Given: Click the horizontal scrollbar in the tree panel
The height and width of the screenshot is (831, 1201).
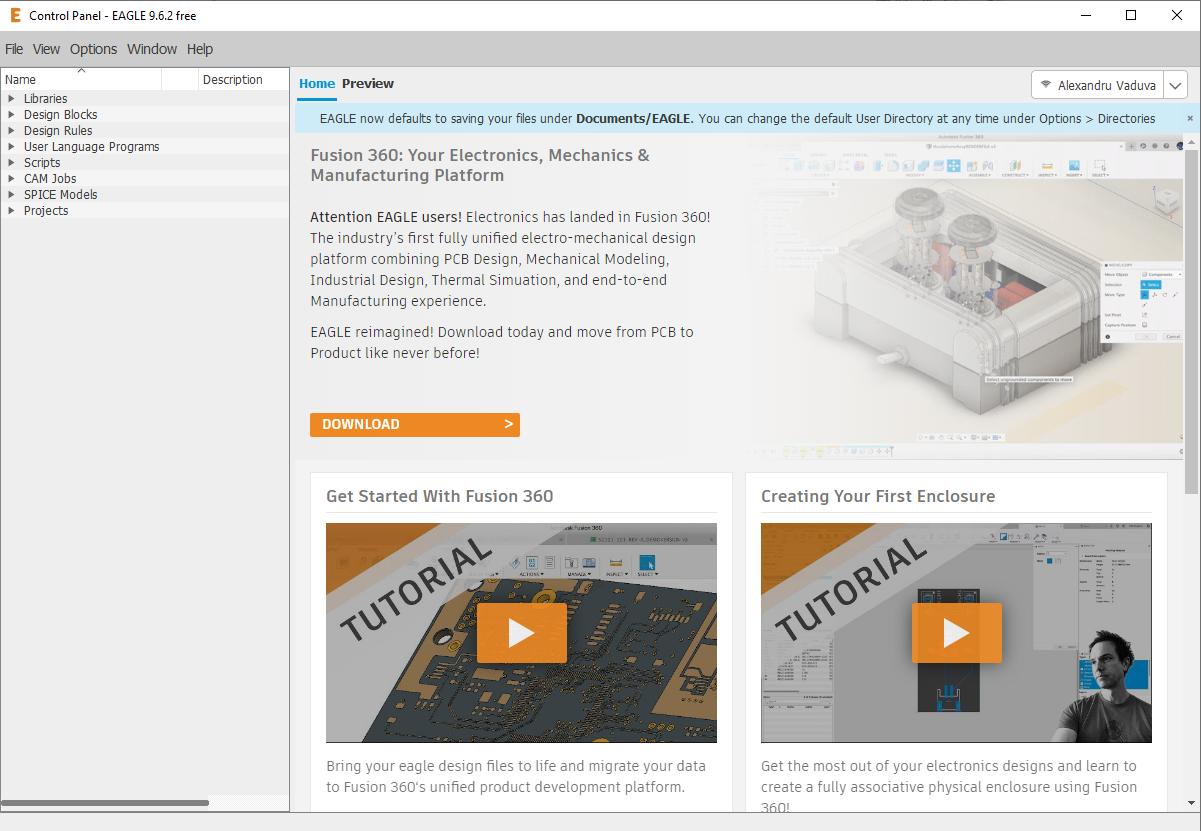Looking at the screenshot, I should tap(105, 803).
